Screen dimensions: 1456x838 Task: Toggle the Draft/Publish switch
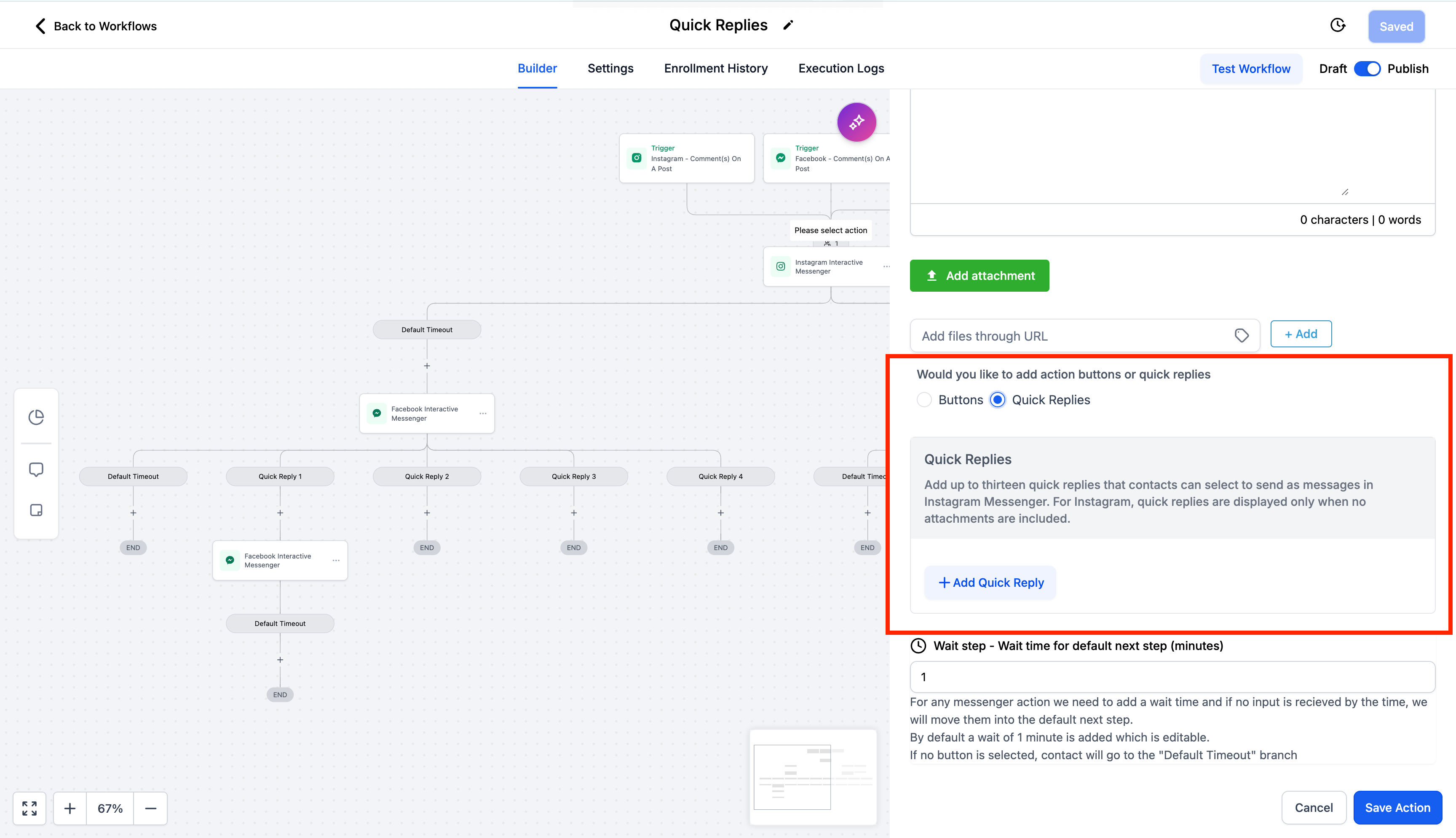pyautogui.click(x=1367, y=68)
